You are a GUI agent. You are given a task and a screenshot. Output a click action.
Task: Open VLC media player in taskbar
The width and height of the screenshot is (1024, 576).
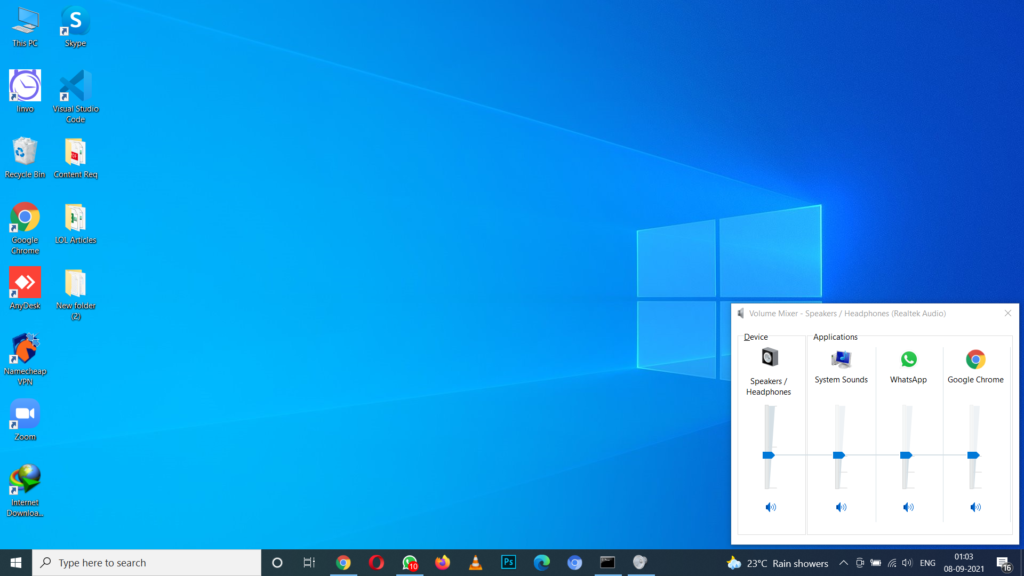[475, 562]
